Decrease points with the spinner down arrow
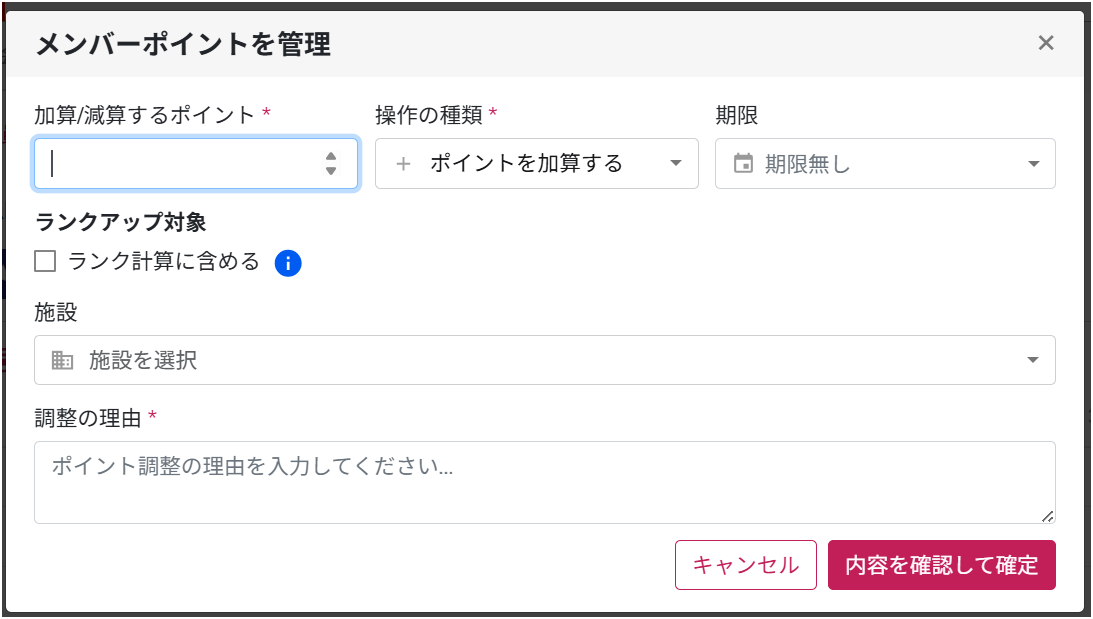 pos(331,172)
